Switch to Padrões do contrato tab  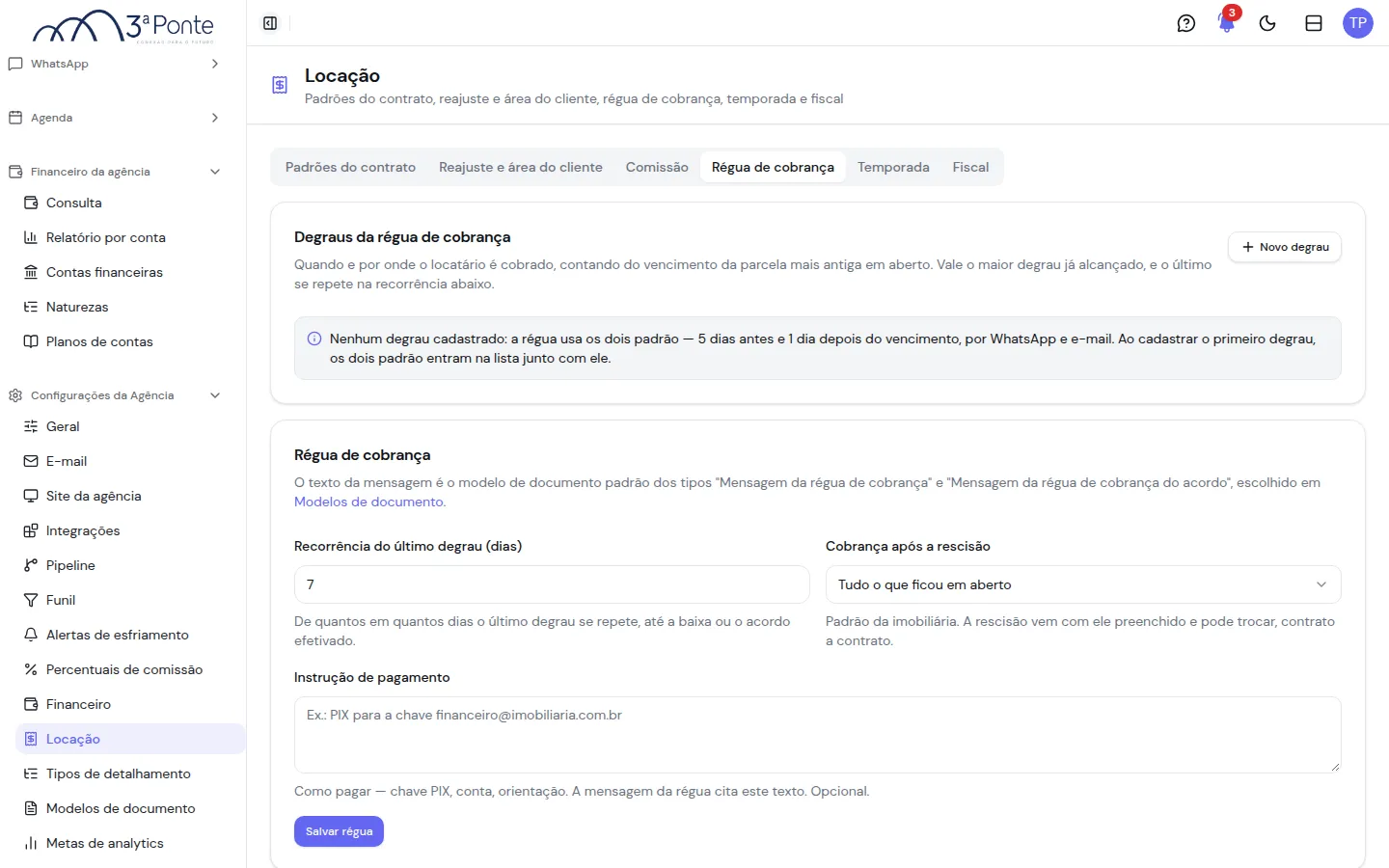click(x=350, y=167)
